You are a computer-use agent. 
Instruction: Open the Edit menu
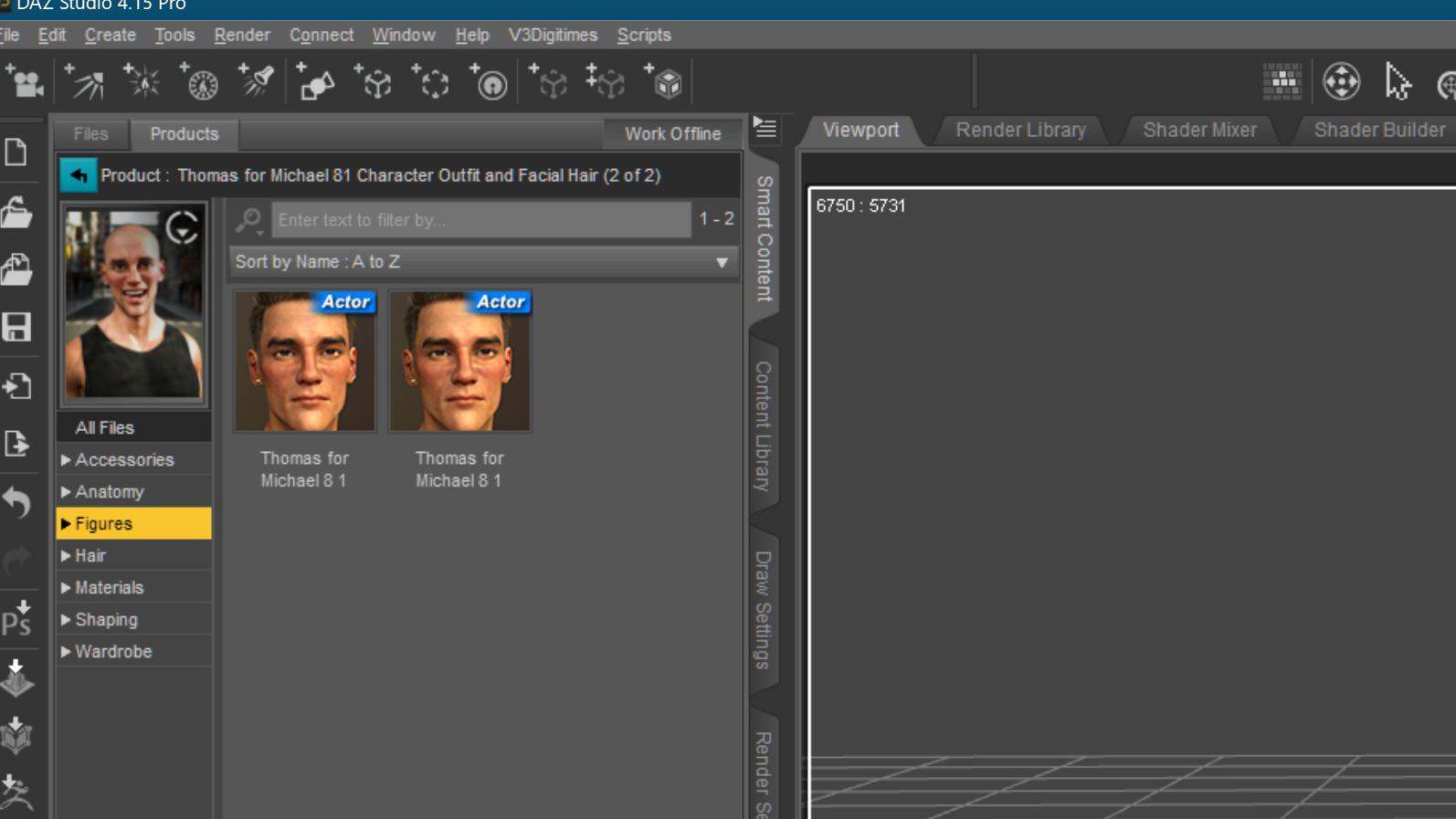52,35
